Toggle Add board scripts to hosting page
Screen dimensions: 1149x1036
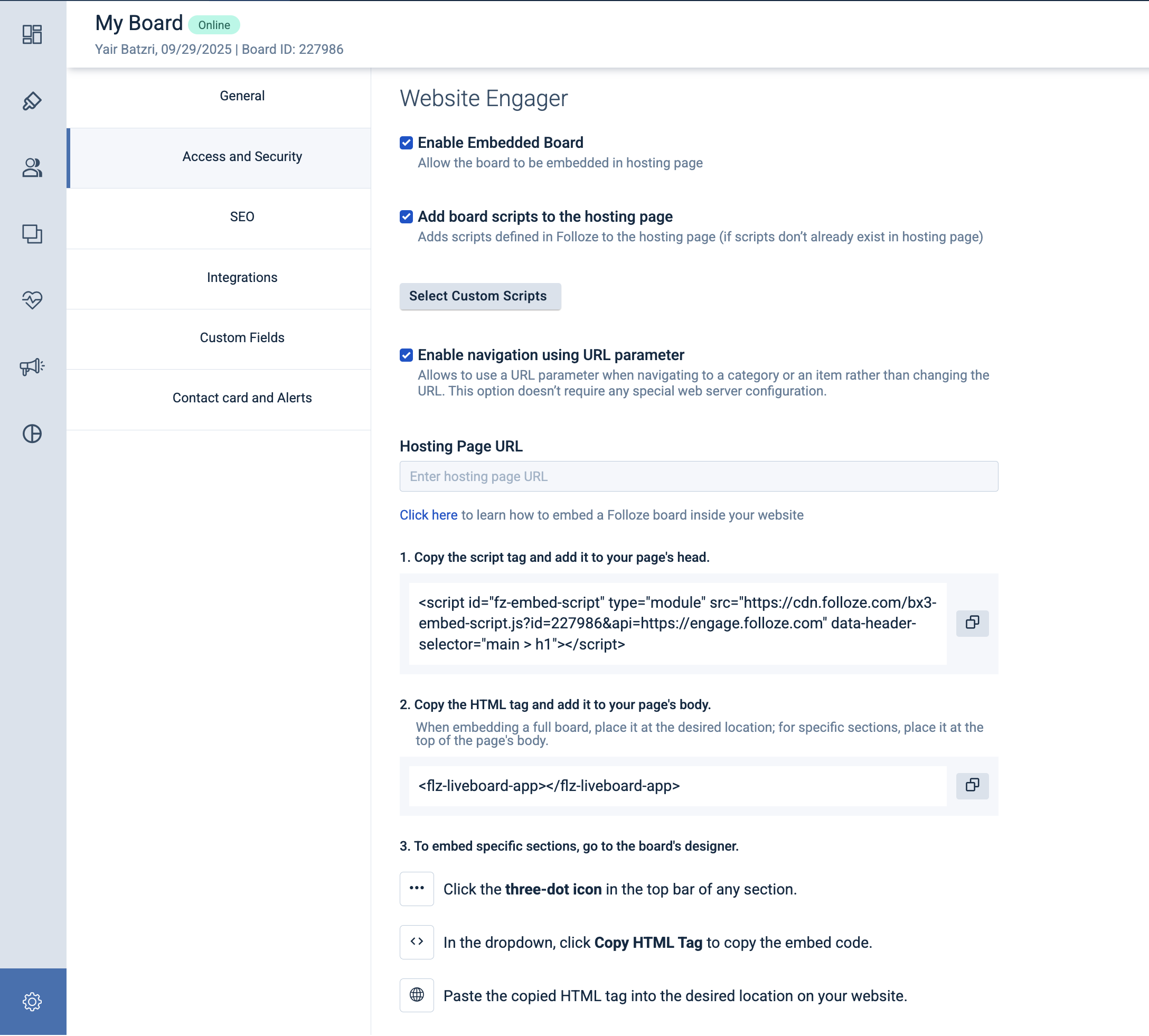point(407,217)
